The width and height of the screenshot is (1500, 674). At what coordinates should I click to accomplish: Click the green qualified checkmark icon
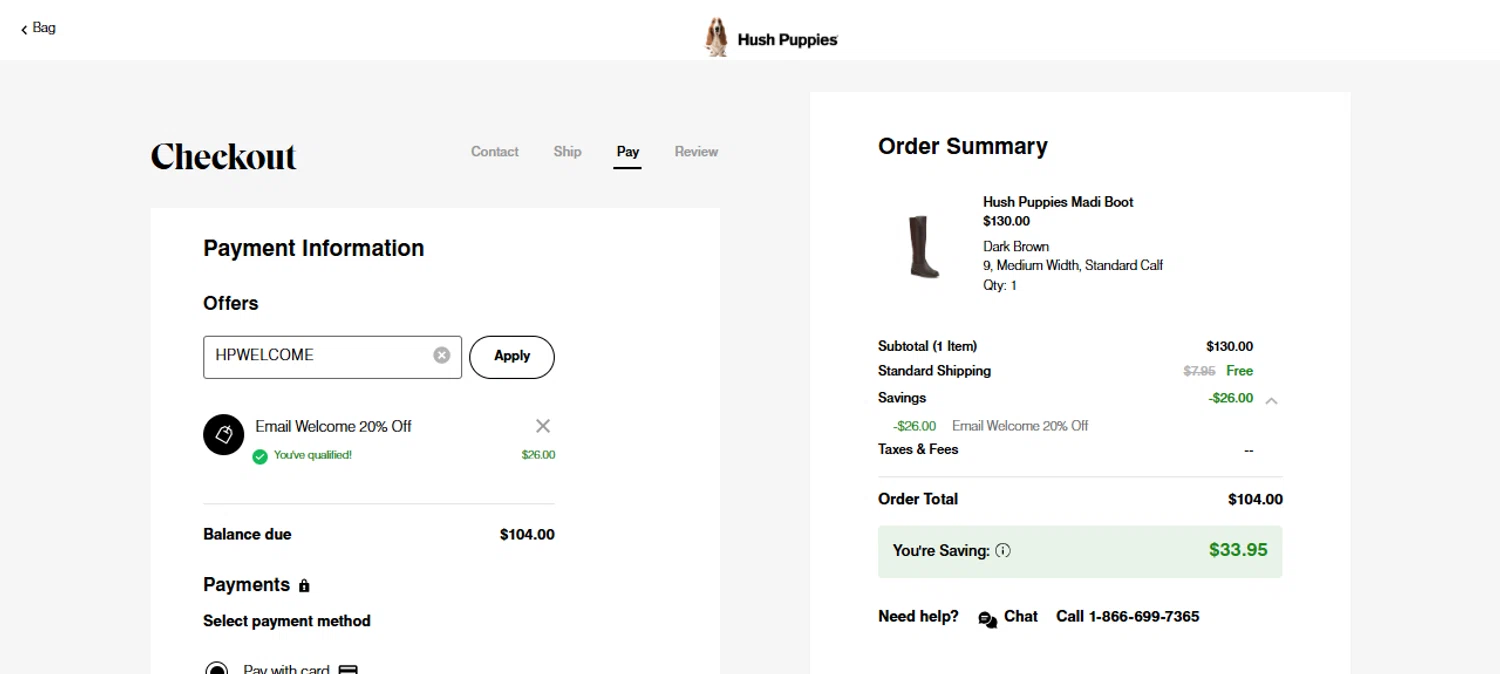click(260, 456)
